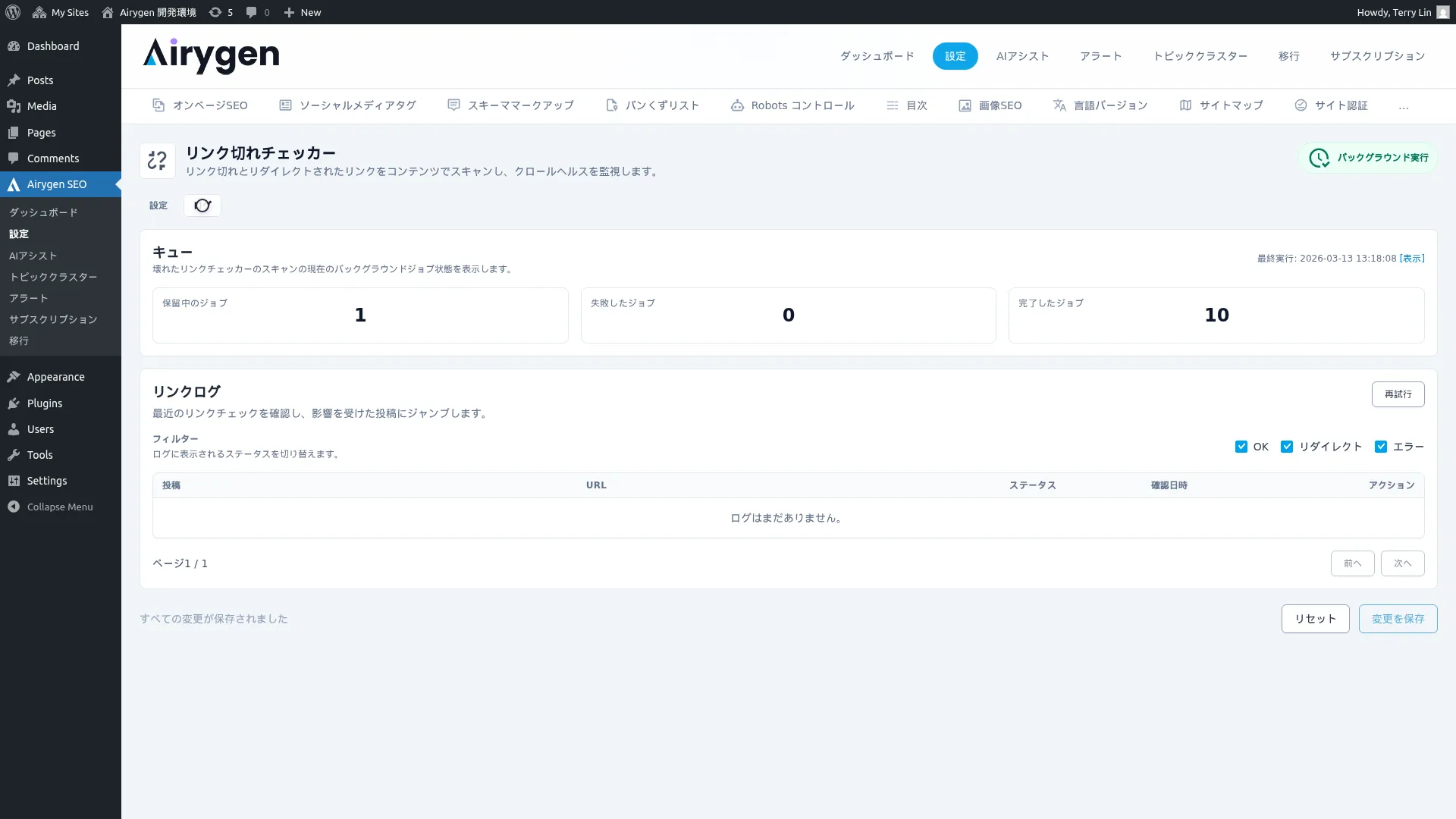Click バックグラウンド実行 status badge
The image size is (1456, 819).
tap(1368, 158)
